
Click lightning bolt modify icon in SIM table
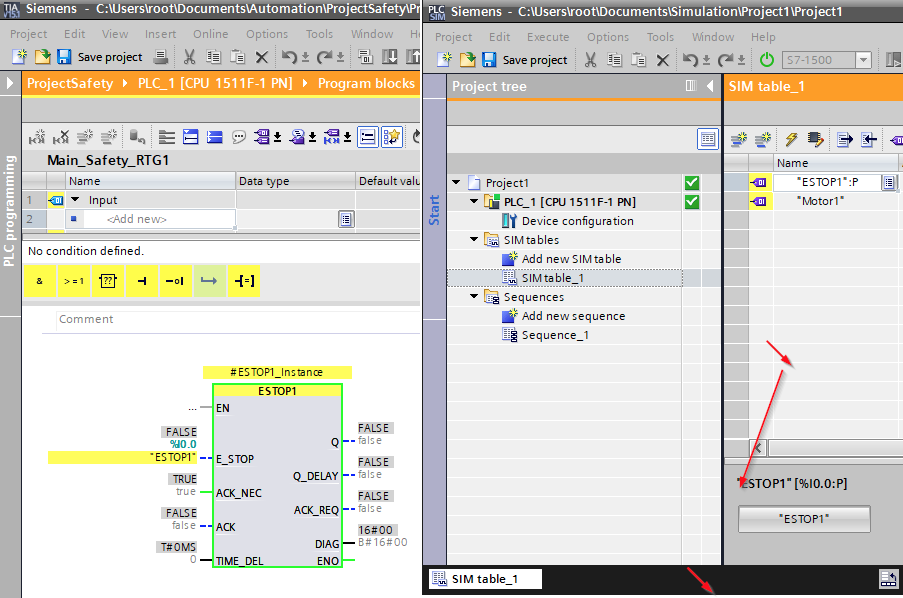click(x=791, y=139)
